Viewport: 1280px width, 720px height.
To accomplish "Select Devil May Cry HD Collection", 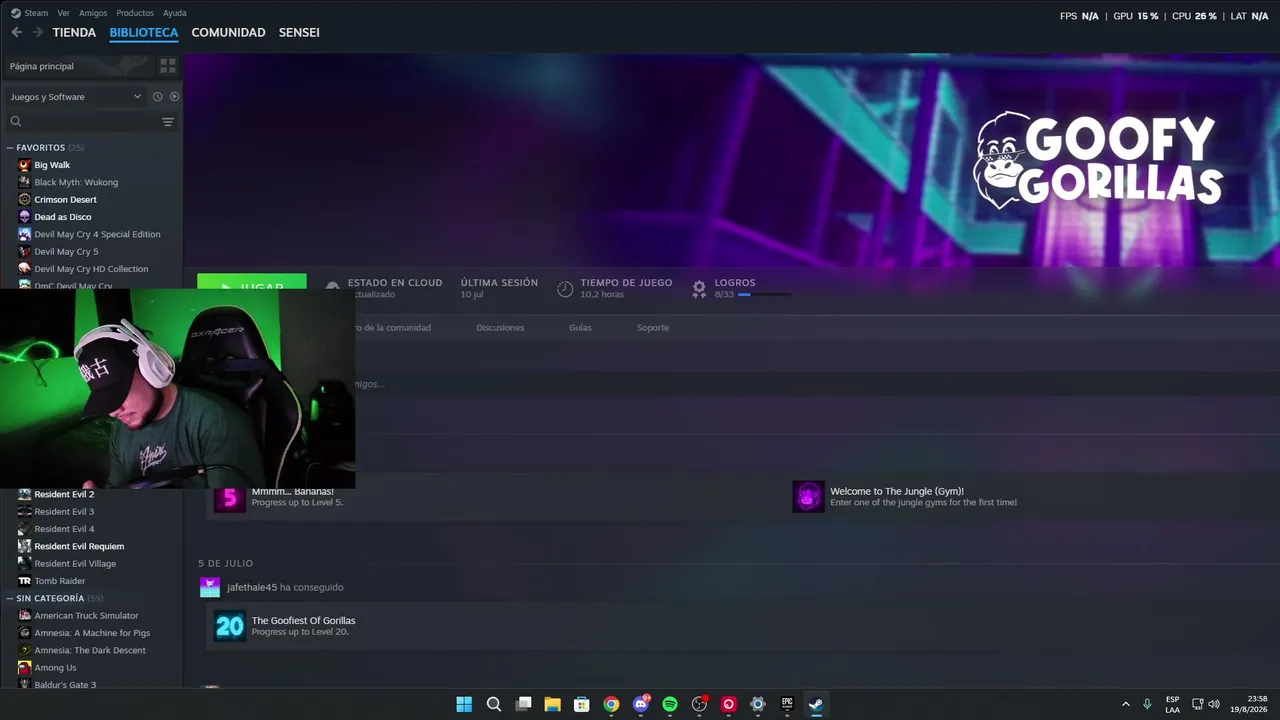I will 91,269.
